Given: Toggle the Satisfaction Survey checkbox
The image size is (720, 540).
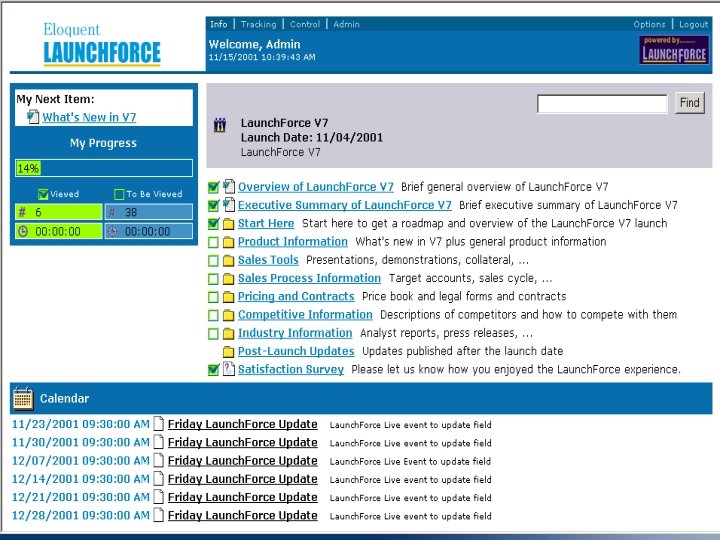Looking at the screenshot, I should 213,370.
